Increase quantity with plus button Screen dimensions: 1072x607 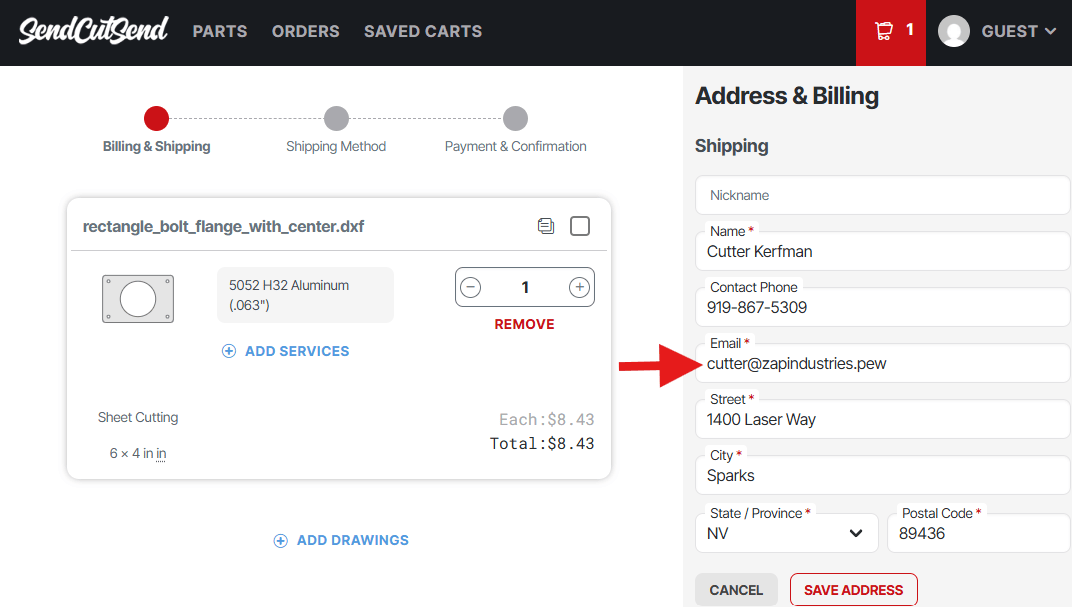(579, 288)
